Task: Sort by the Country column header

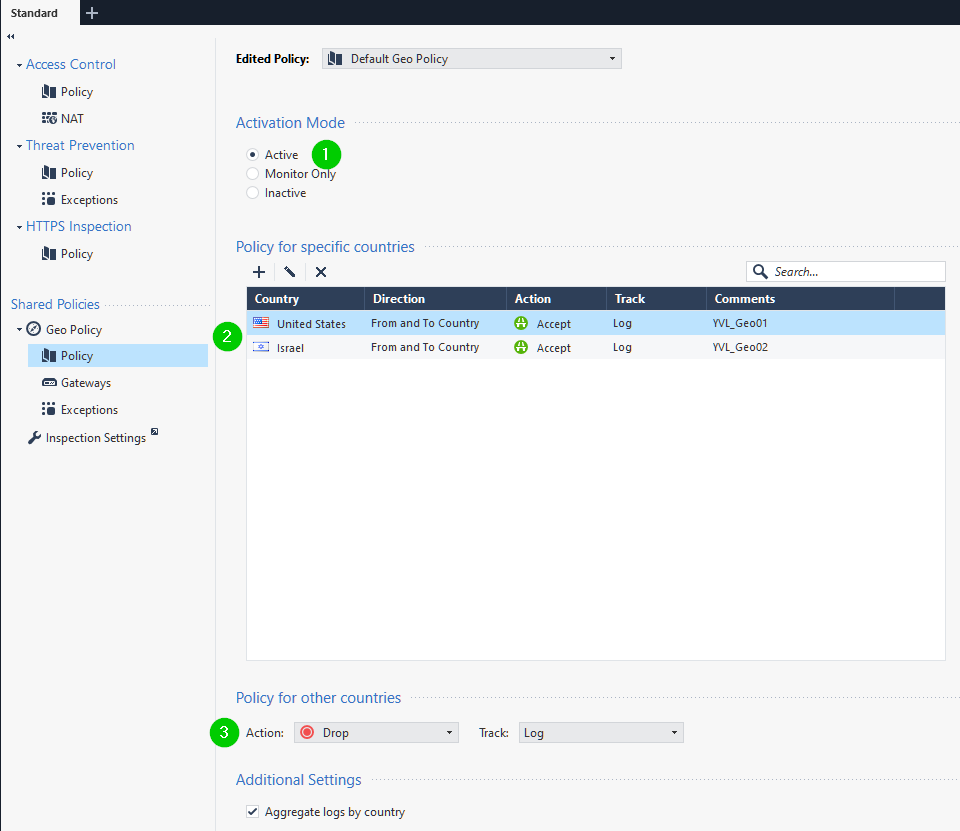Action: [306, 299]
